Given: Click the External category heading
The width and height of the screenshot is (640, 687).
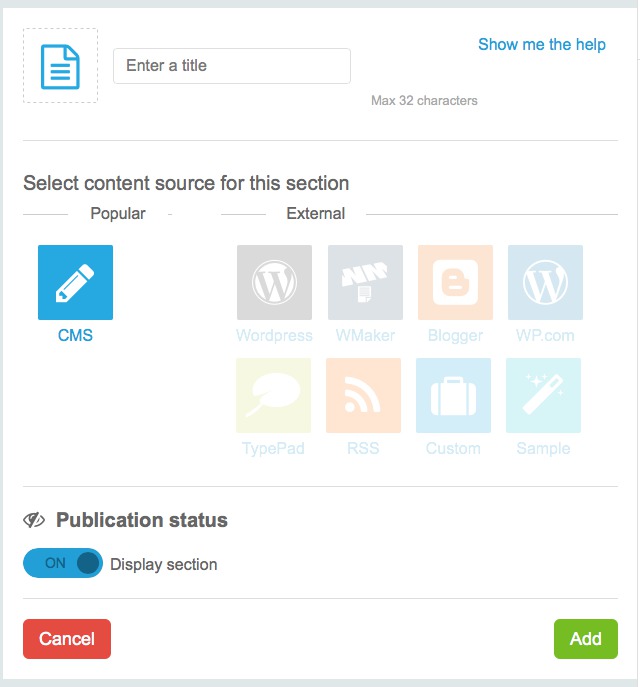Looking at the screenshot, I should pyautogui.click(x=315, y=213).
